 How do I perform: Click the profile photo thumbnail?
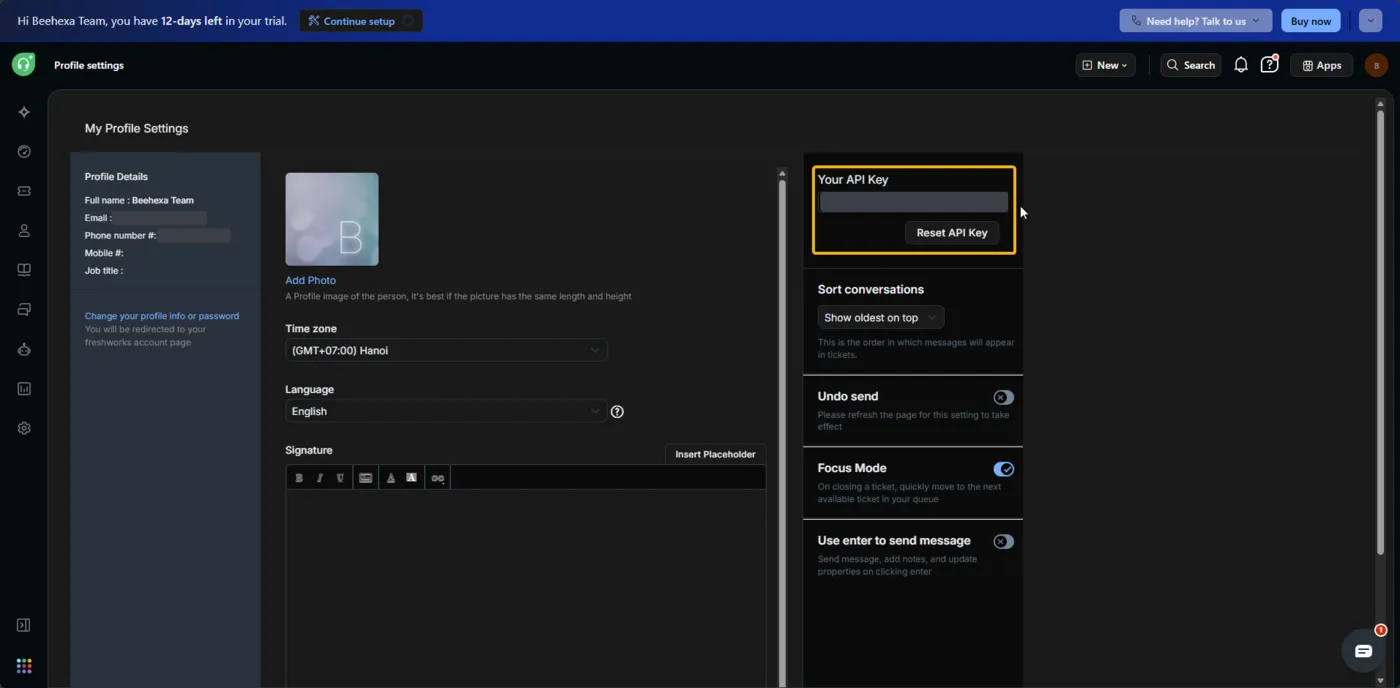pyautogui.click(x=332, y=219)
